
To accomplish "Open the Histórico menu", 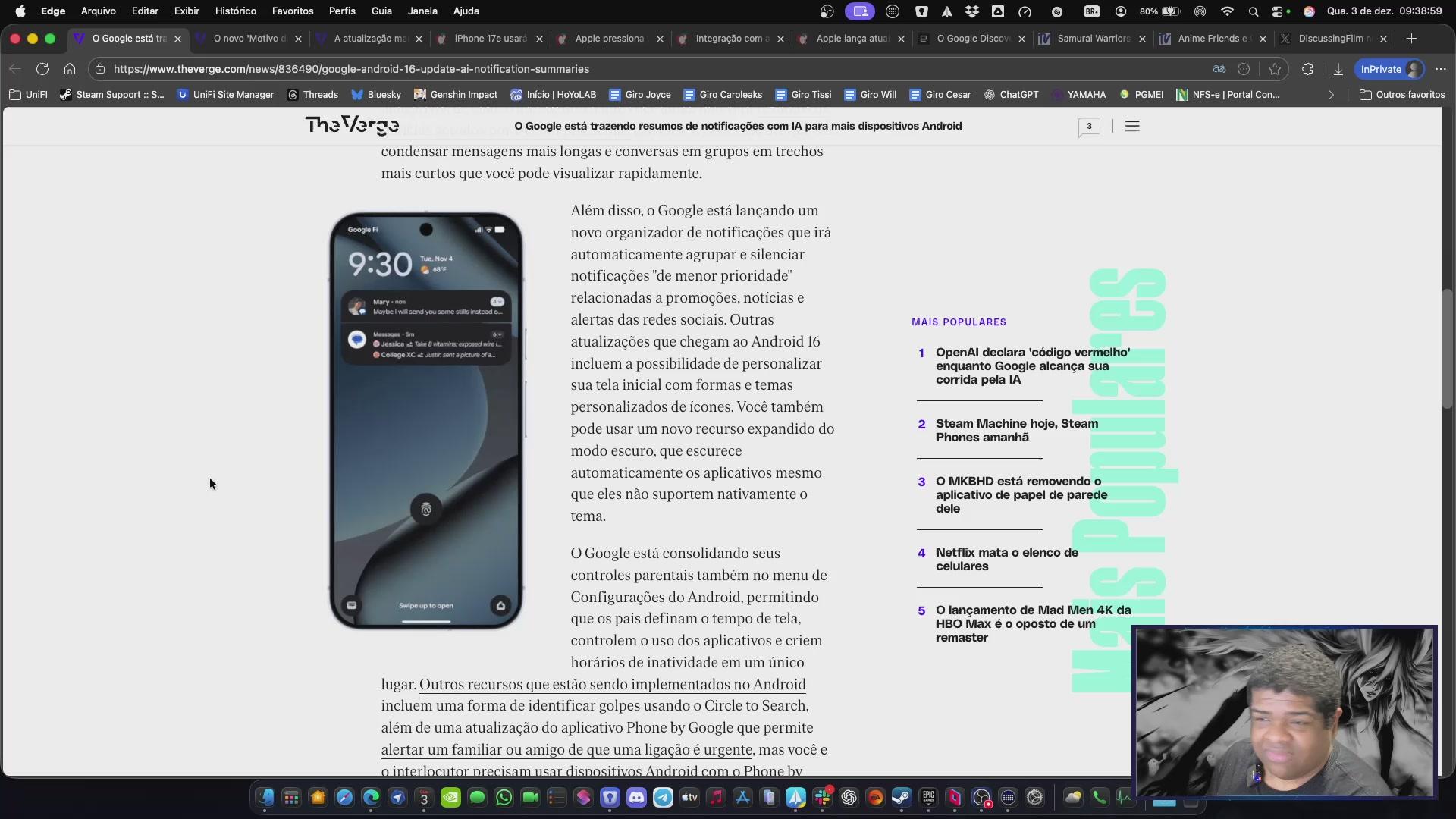I will coord(235,11).
